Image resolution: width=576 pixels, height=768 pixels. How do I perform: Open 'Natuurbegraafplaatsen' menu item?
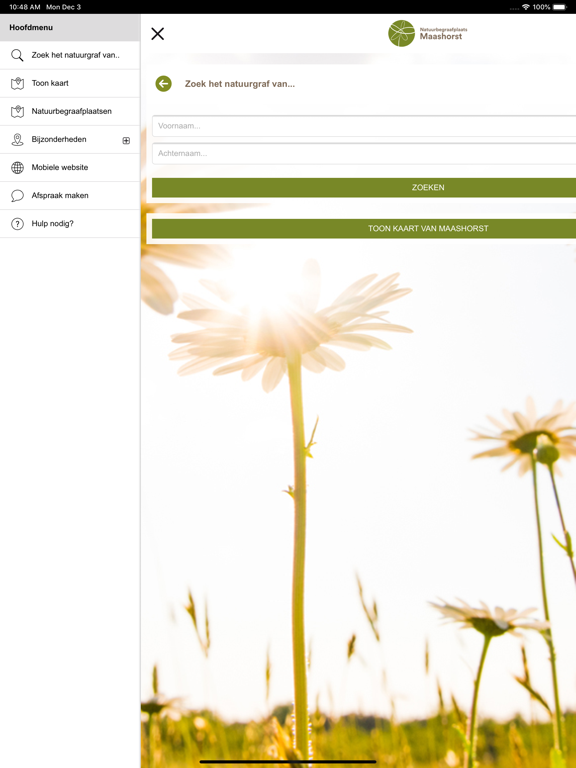tap(70, 111)
